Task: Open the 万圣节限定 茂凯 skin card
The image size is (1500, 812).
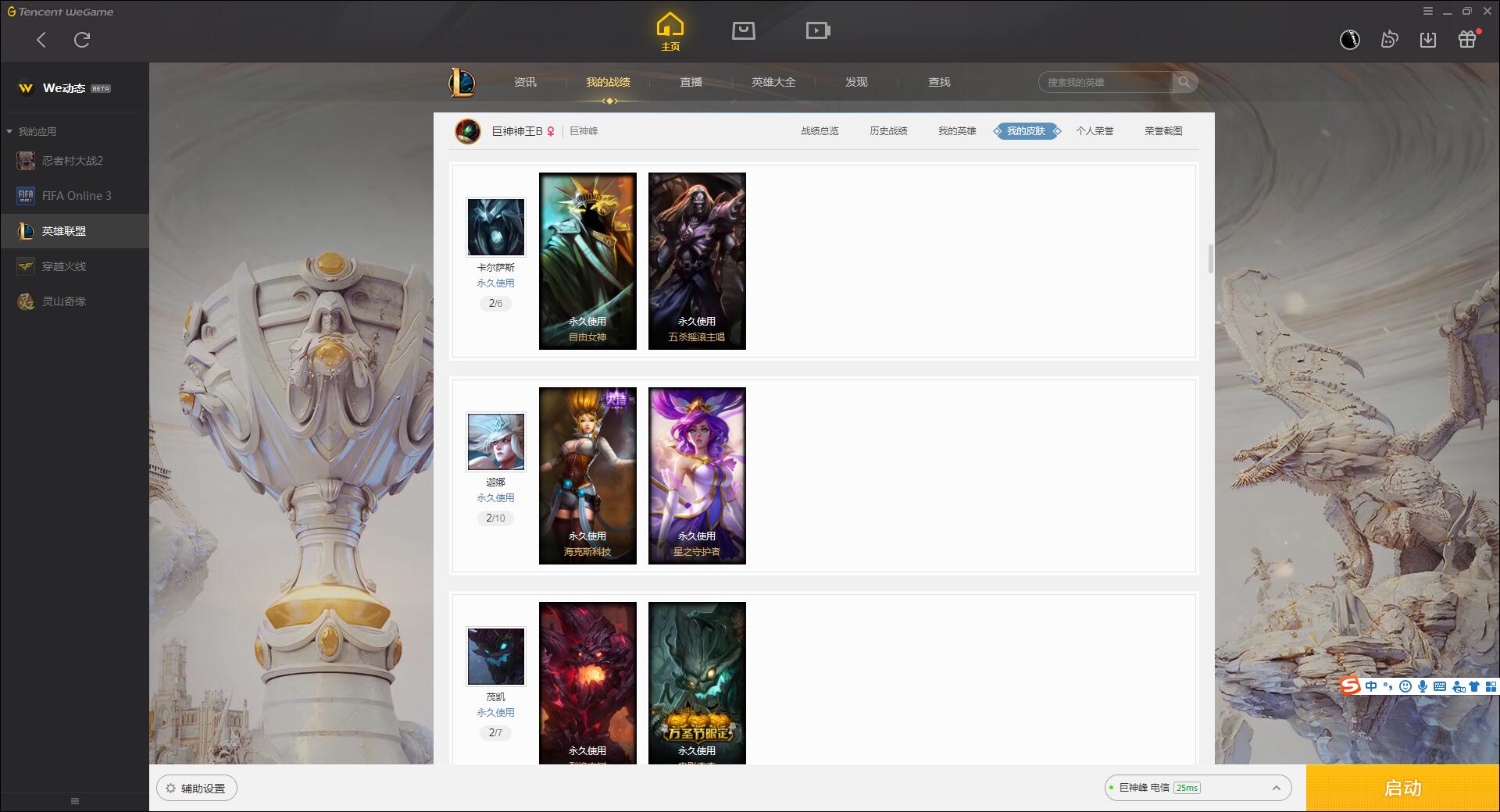Action: pos(697,683)
